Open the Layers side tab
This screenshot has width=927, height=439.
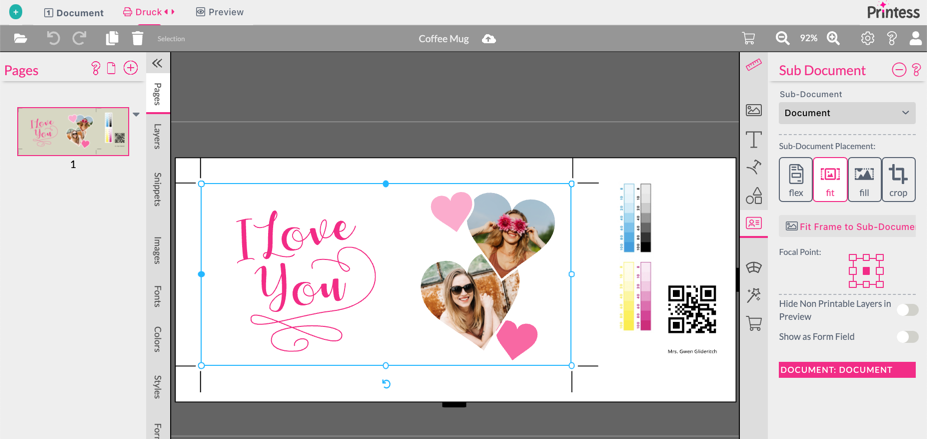coord(157,136)
